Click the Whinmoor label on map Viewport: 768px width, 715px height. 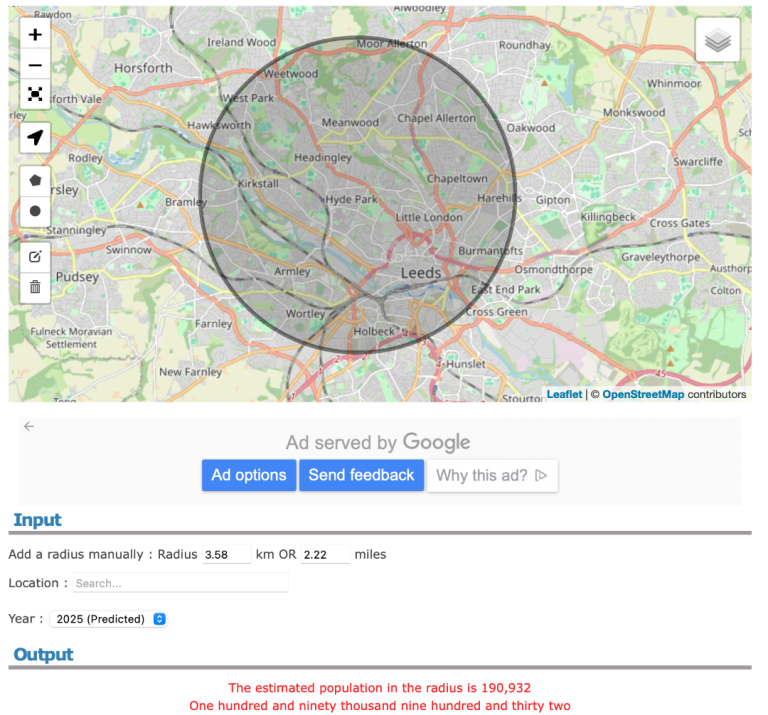[674, 84]
